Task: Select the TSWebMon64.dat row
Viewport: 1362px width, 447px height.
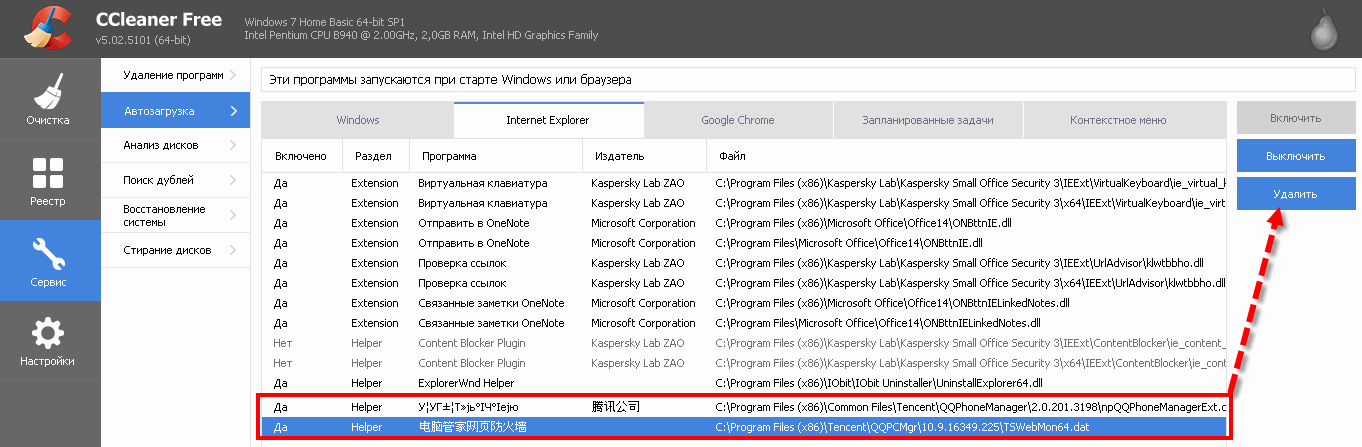Action: (x=744, y=427)
